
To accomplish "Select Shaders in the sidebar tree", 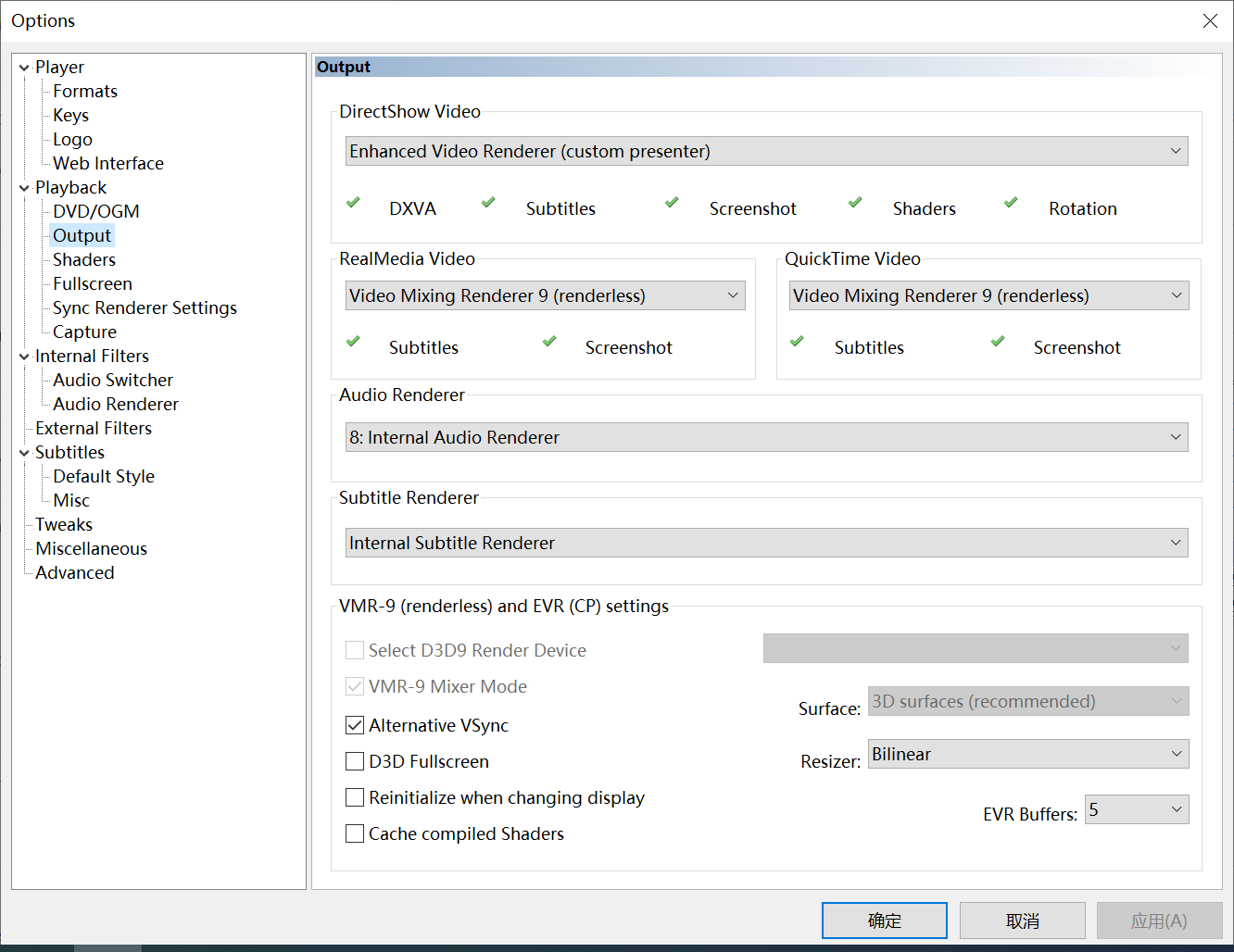I will point(83,259).
